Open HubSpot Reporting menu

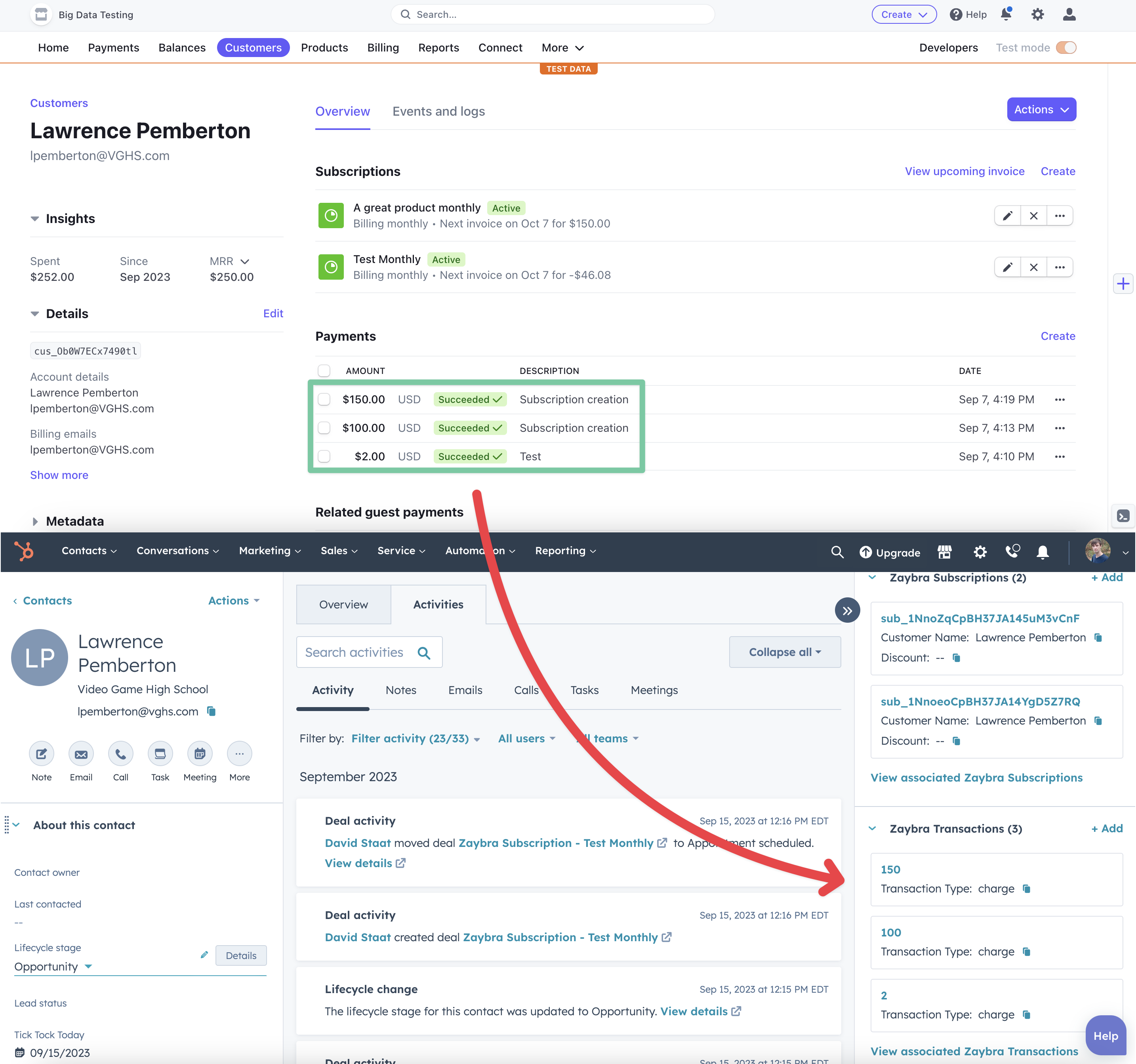tap(565, 551)
